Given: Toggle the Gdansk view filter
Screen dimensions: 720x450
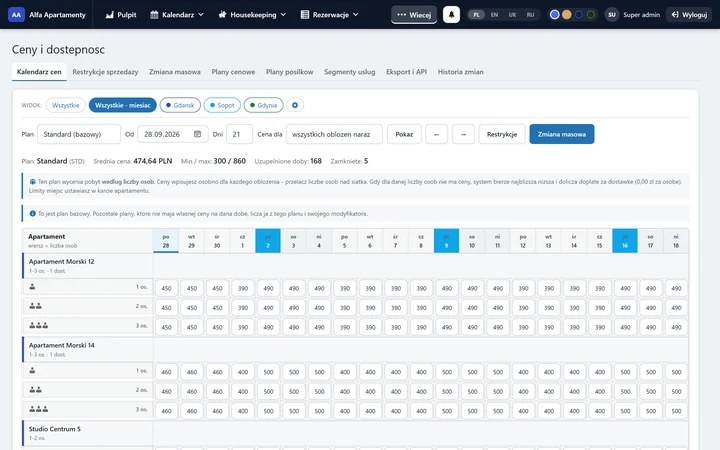Looking at the screenshot, I should coord(180,105).
